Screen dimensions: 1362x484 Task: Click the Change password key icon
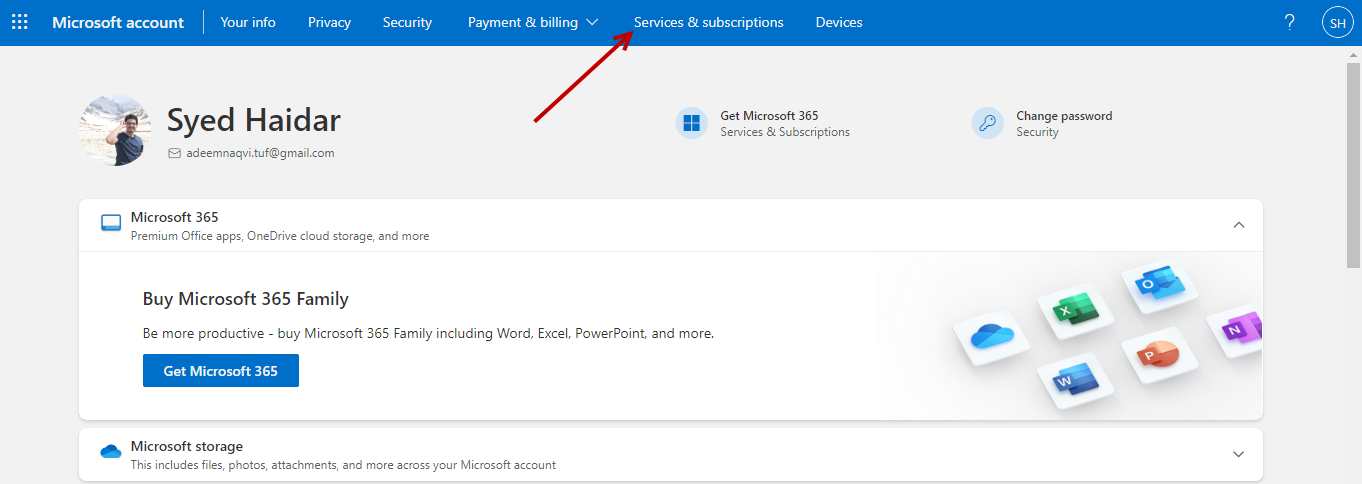(987, 123)
